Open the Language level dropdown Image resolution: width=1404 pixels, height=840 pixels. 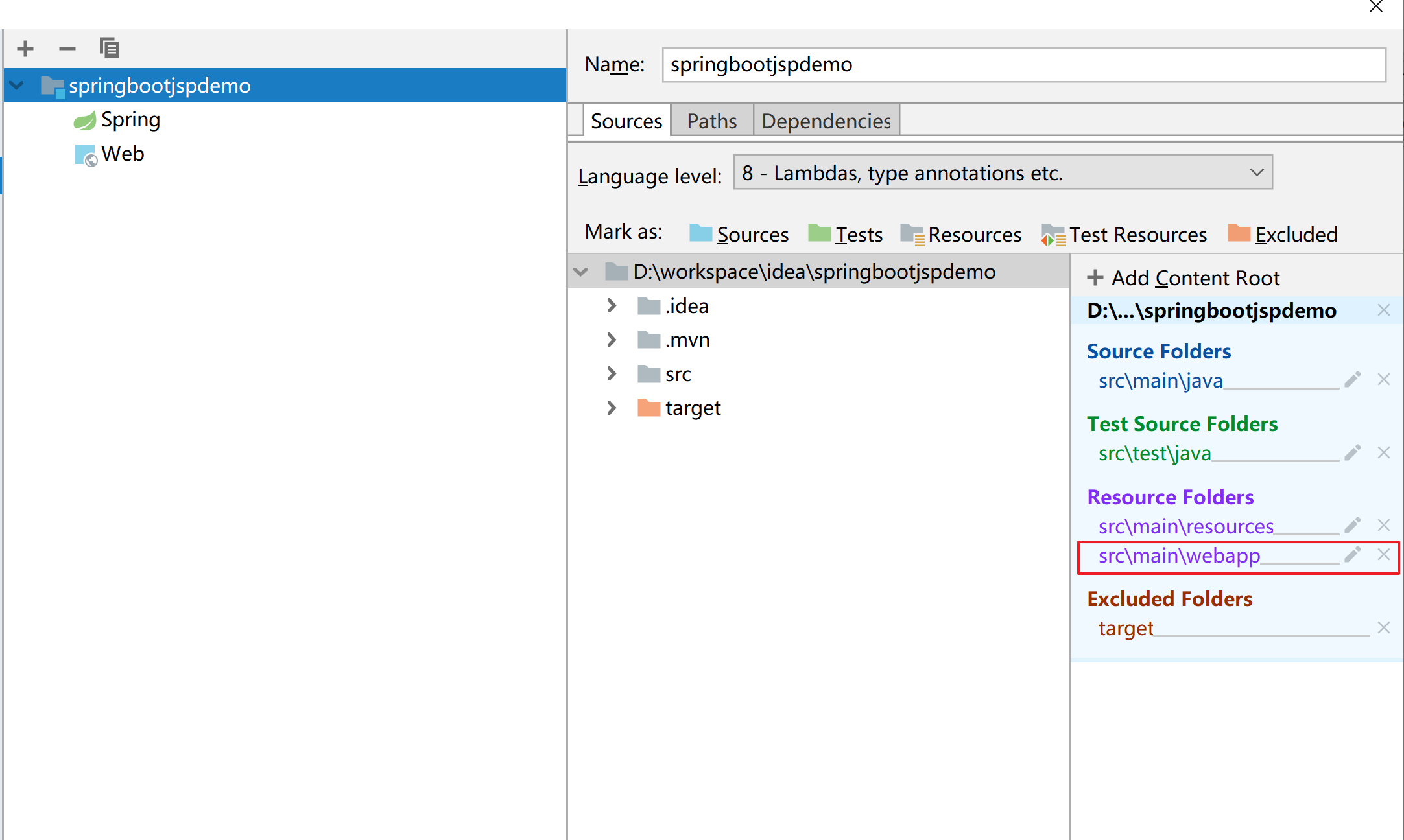(1003, 172)
